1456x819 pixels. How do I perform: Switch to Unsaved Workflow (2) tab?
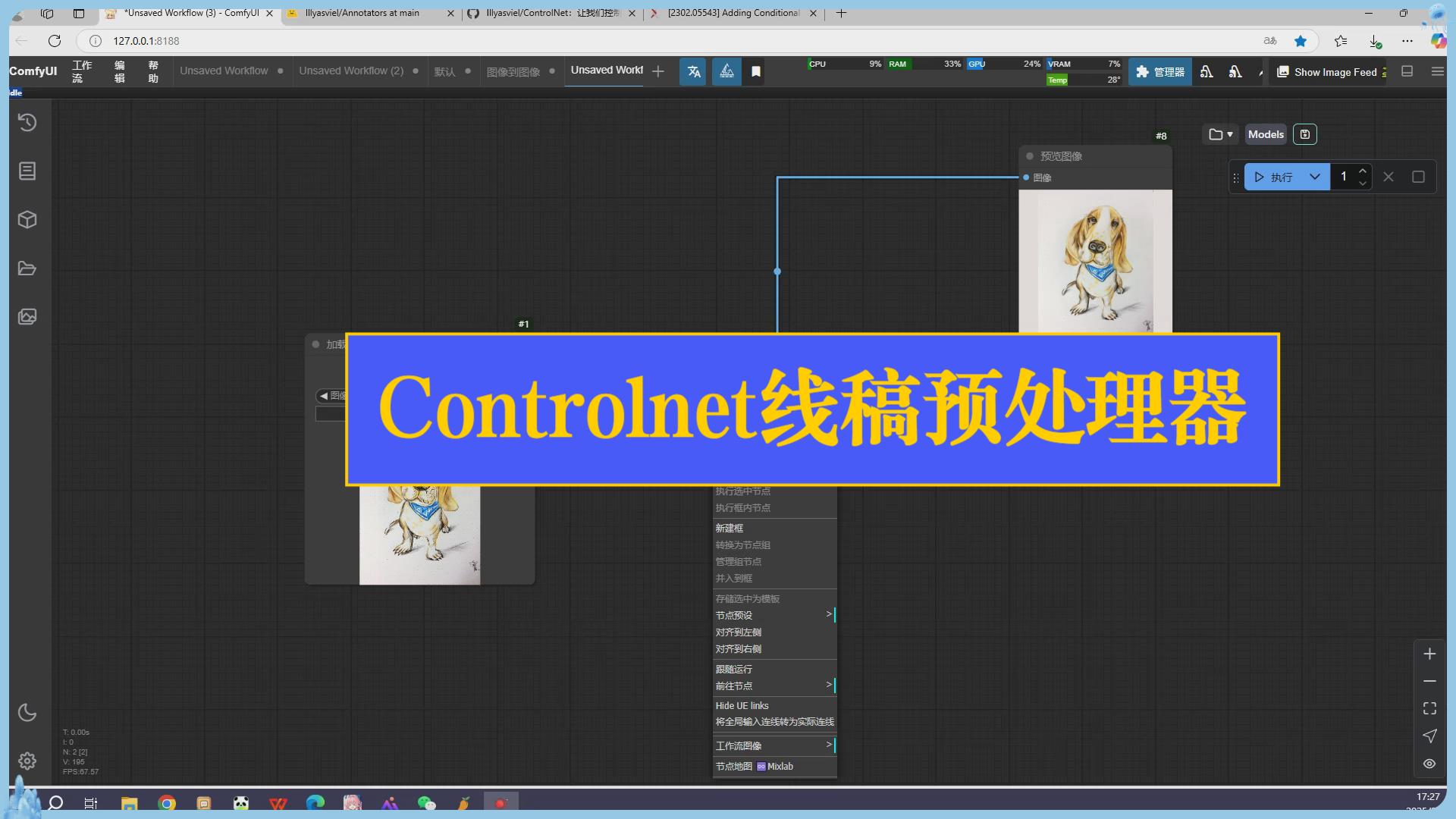(351, 71)
